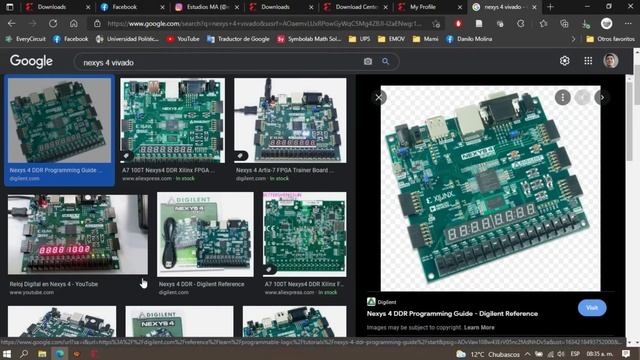Open Traductor de Google bookmark

click(x=238, y=39)
